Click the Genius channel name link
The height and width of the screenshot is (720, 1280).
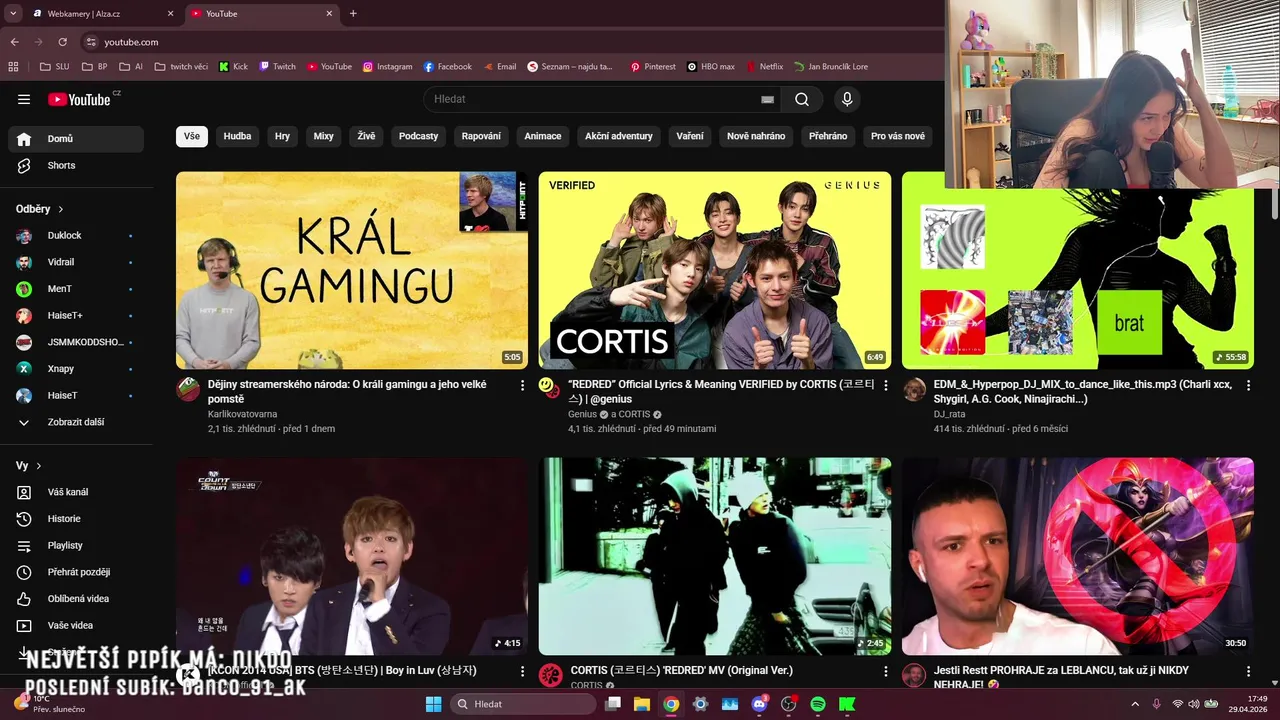(x=581, y=414)
